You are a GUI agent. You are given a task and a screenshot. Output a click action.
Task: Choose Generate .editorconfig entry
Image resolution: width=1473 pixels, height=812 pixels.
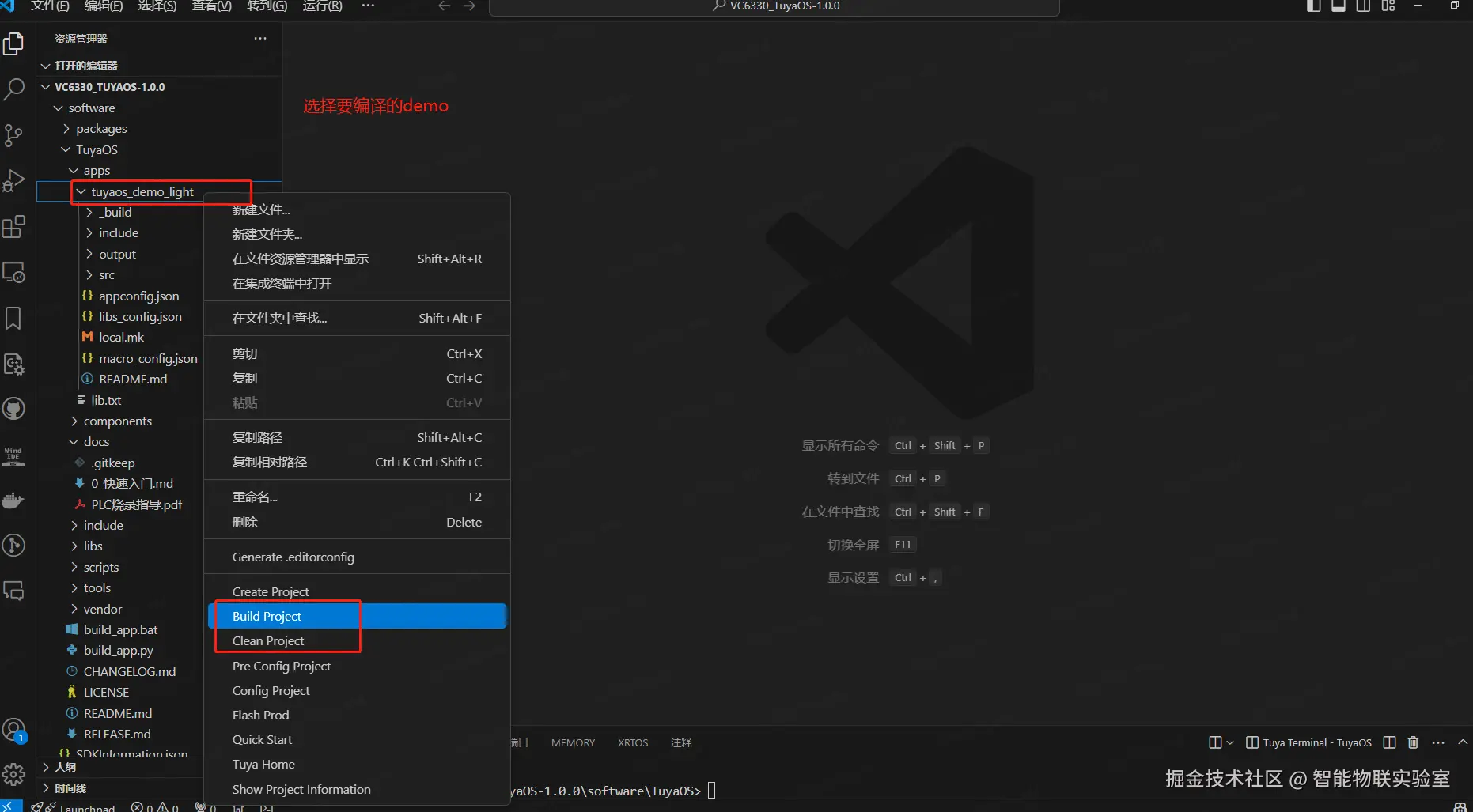(x=358, y=557)
